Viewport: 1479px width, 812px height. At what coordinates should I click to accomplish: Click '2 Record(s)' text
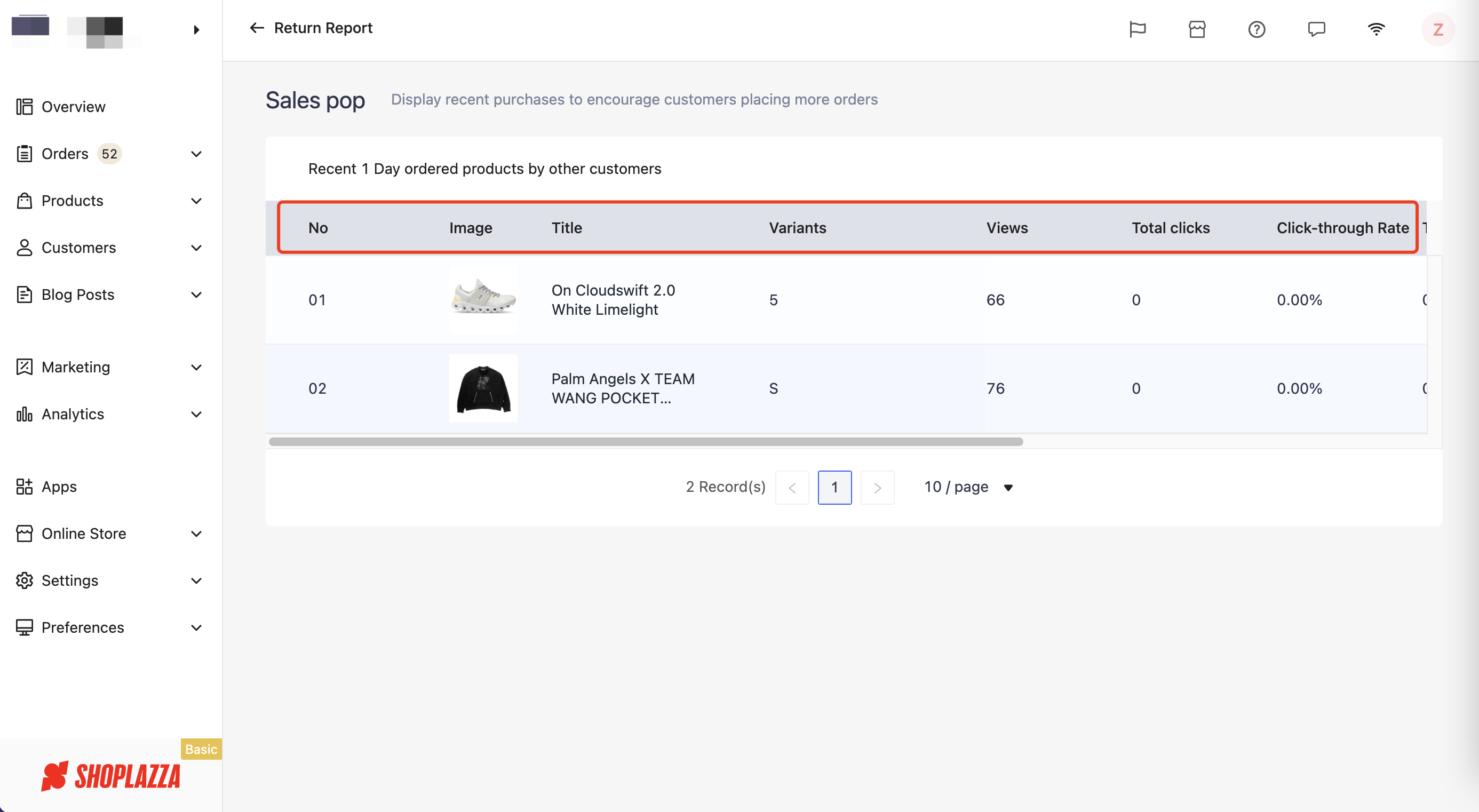(x=726, y=487)
